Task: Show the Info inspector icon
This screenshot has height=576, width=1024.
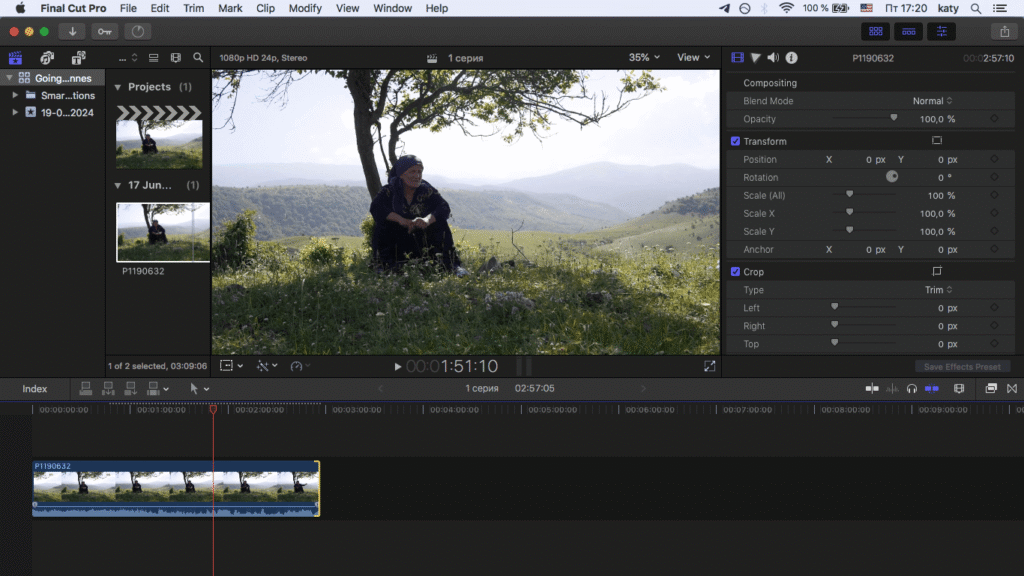Action: pyautogui.click(x=792, y=58)
